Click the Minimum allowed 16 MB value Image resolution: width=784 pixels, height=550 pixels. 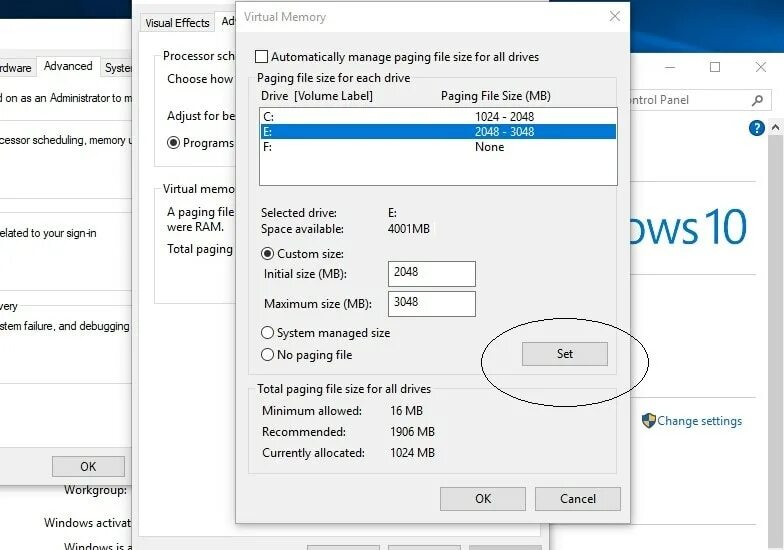point(406,410)
